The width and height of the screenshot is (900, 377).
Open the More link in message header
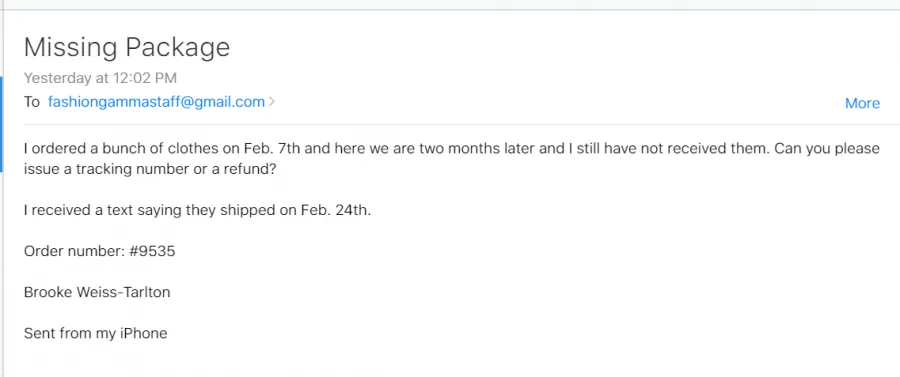pos(862,103)
